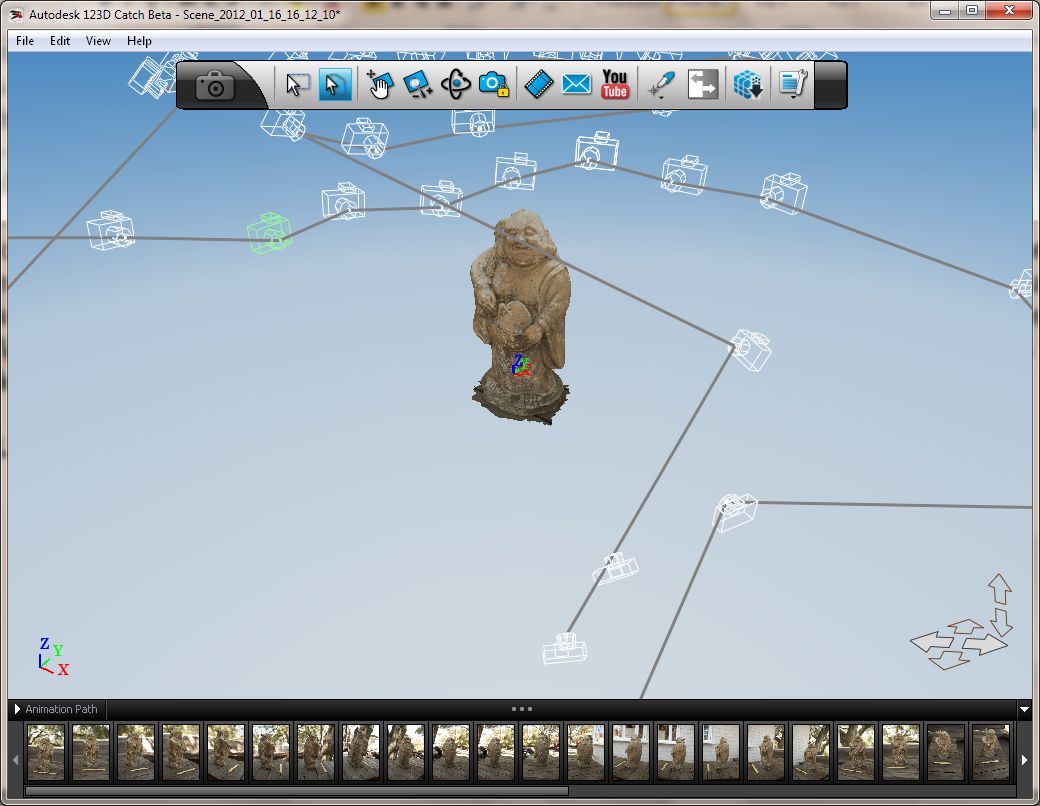The height and width of the screenshot is (806, 1040).
Task: Open the film strip animation tool
Action: tap(539, 85)
